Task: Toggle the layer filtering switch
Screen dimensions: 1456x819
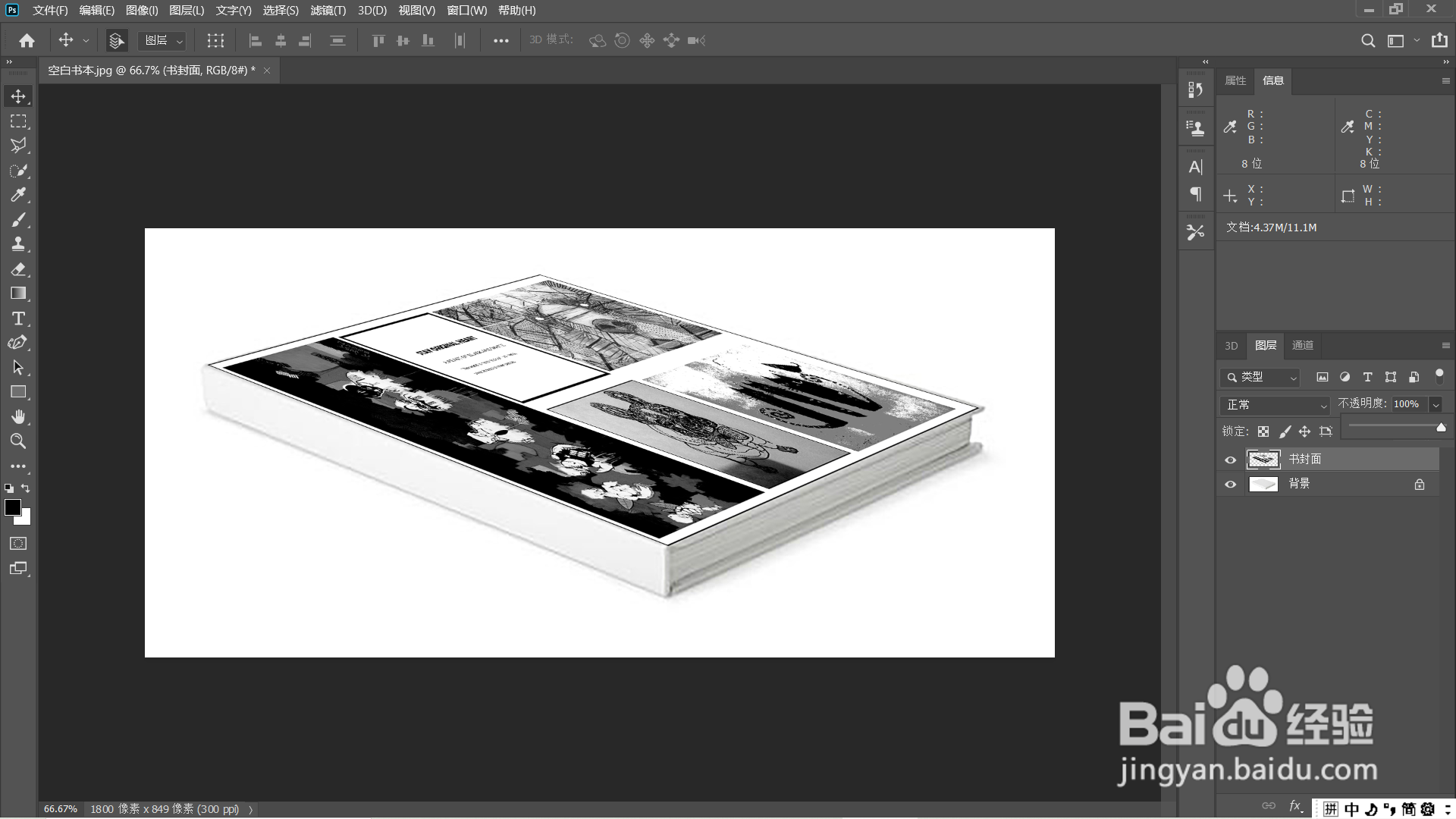Action: [x=1439, y=375]
